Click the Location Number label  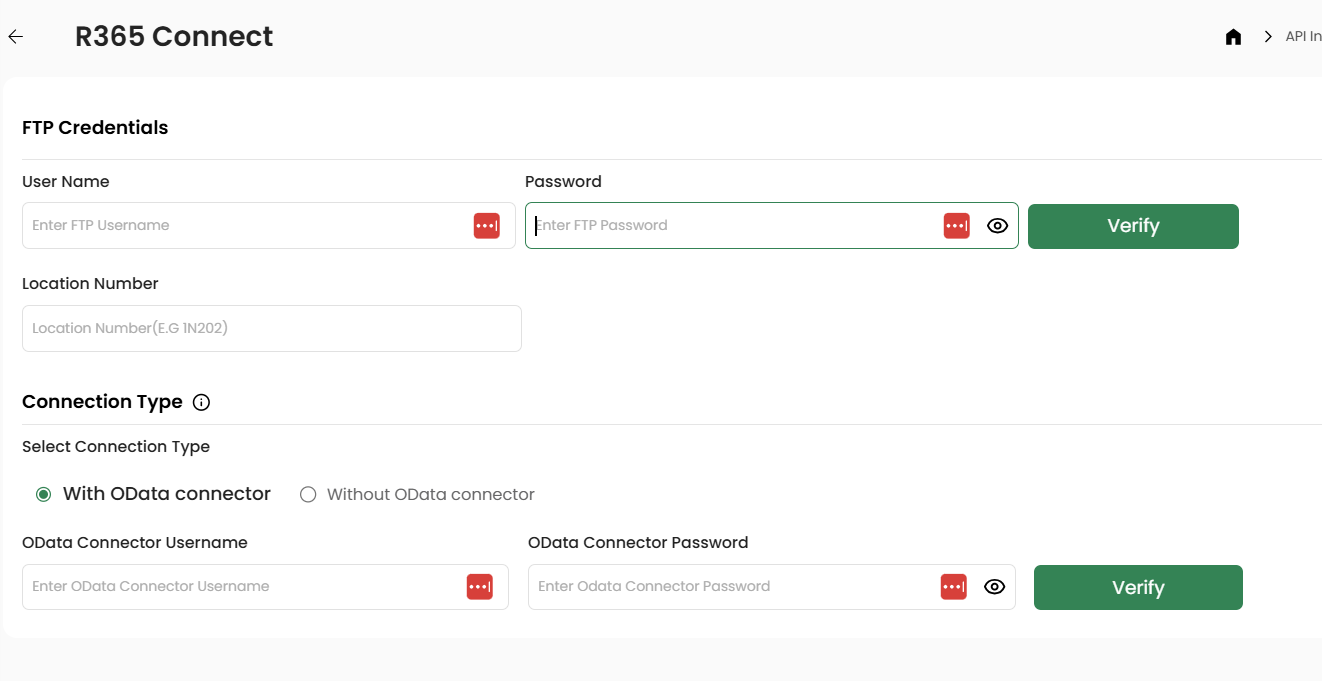pyautogui.click(x=90, y=284)
